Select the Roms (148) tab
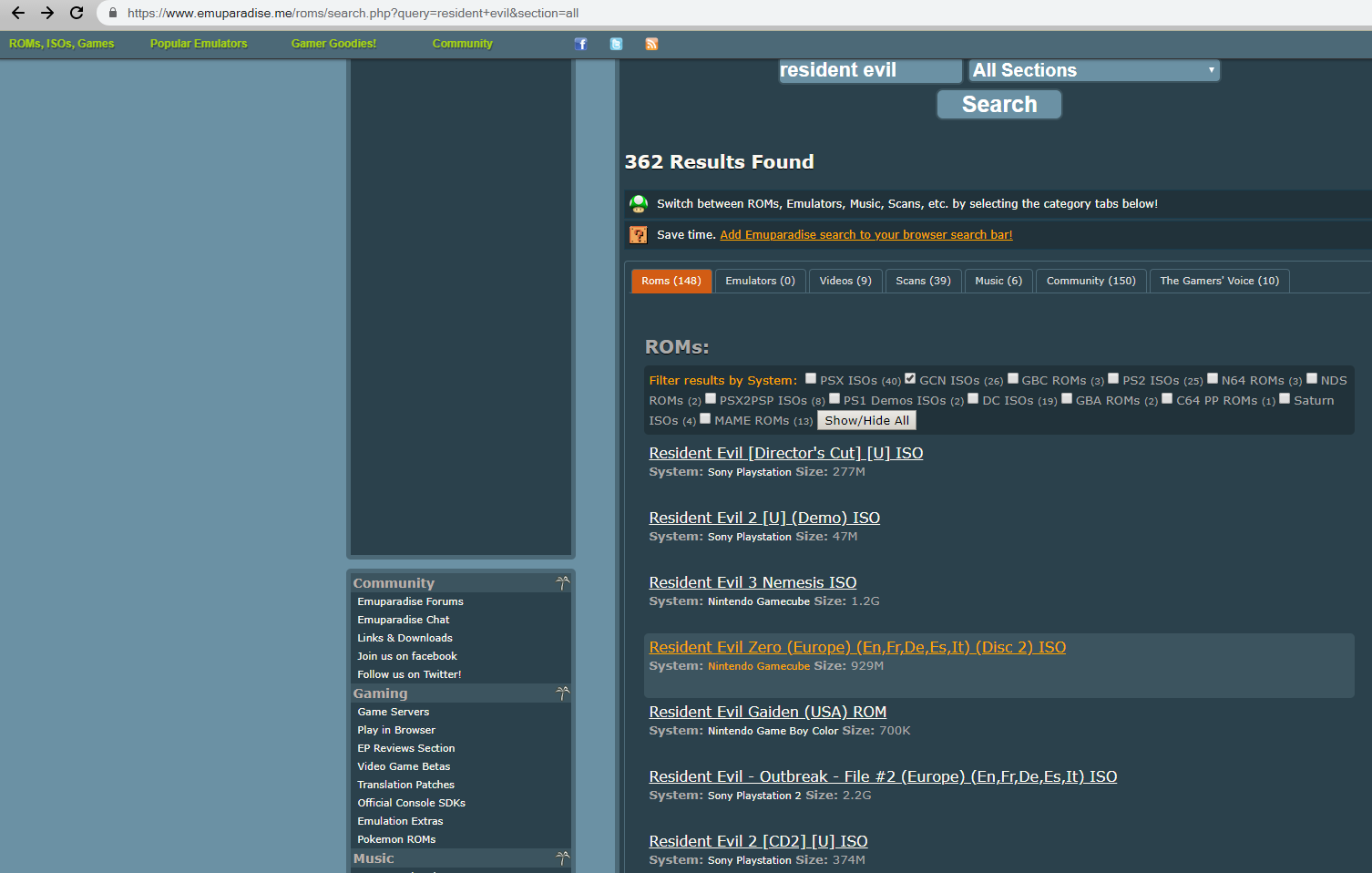 point(671,281)
